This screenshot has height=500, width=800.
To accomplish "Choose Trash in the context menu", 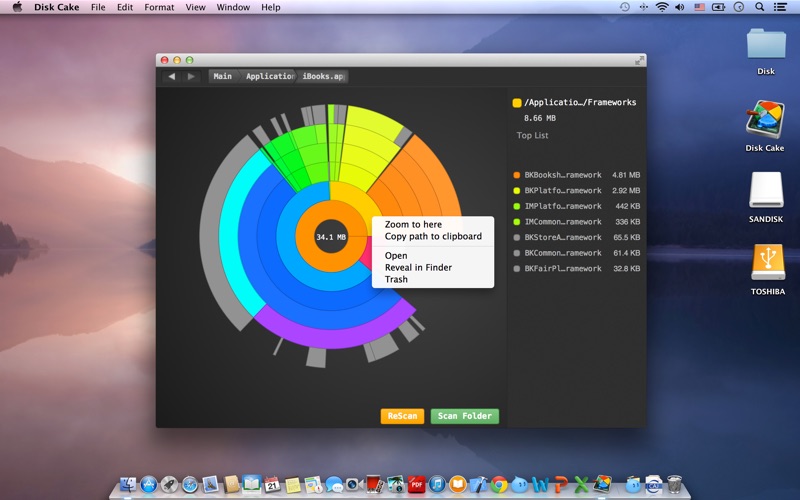I will [x=396, y=280].
